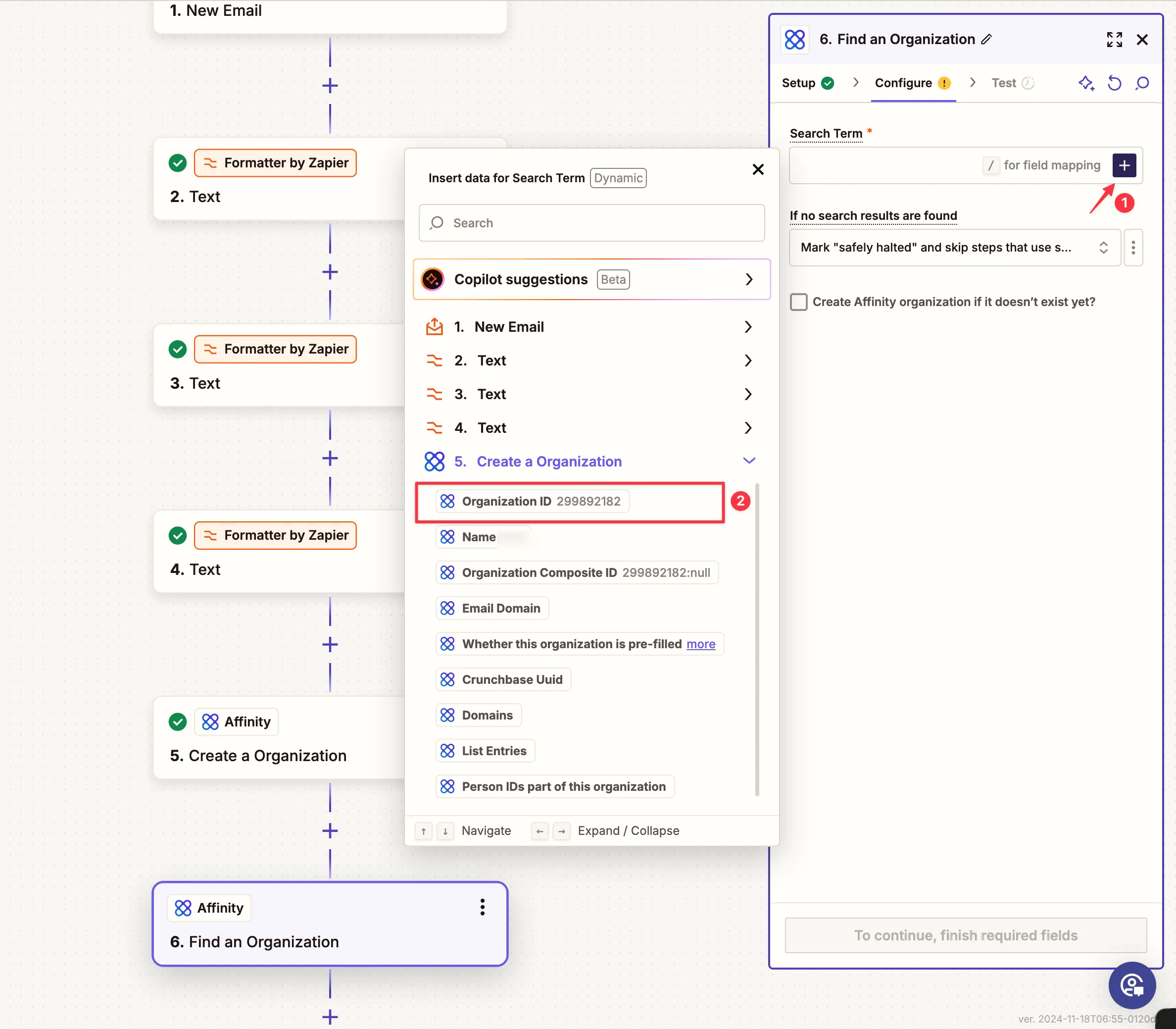Click green check status on step 4 Text
Viewport: 1176px width, 1029px height.
tap(178, 536)
